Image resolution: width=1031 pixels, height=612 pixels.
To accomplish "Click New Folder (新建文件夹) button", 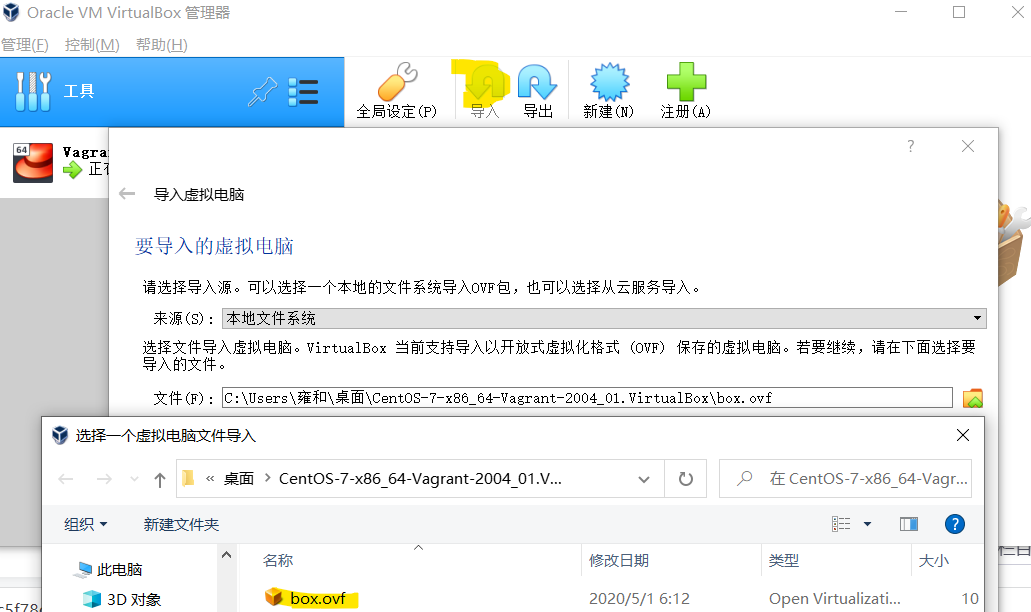I will click(181, 524).
